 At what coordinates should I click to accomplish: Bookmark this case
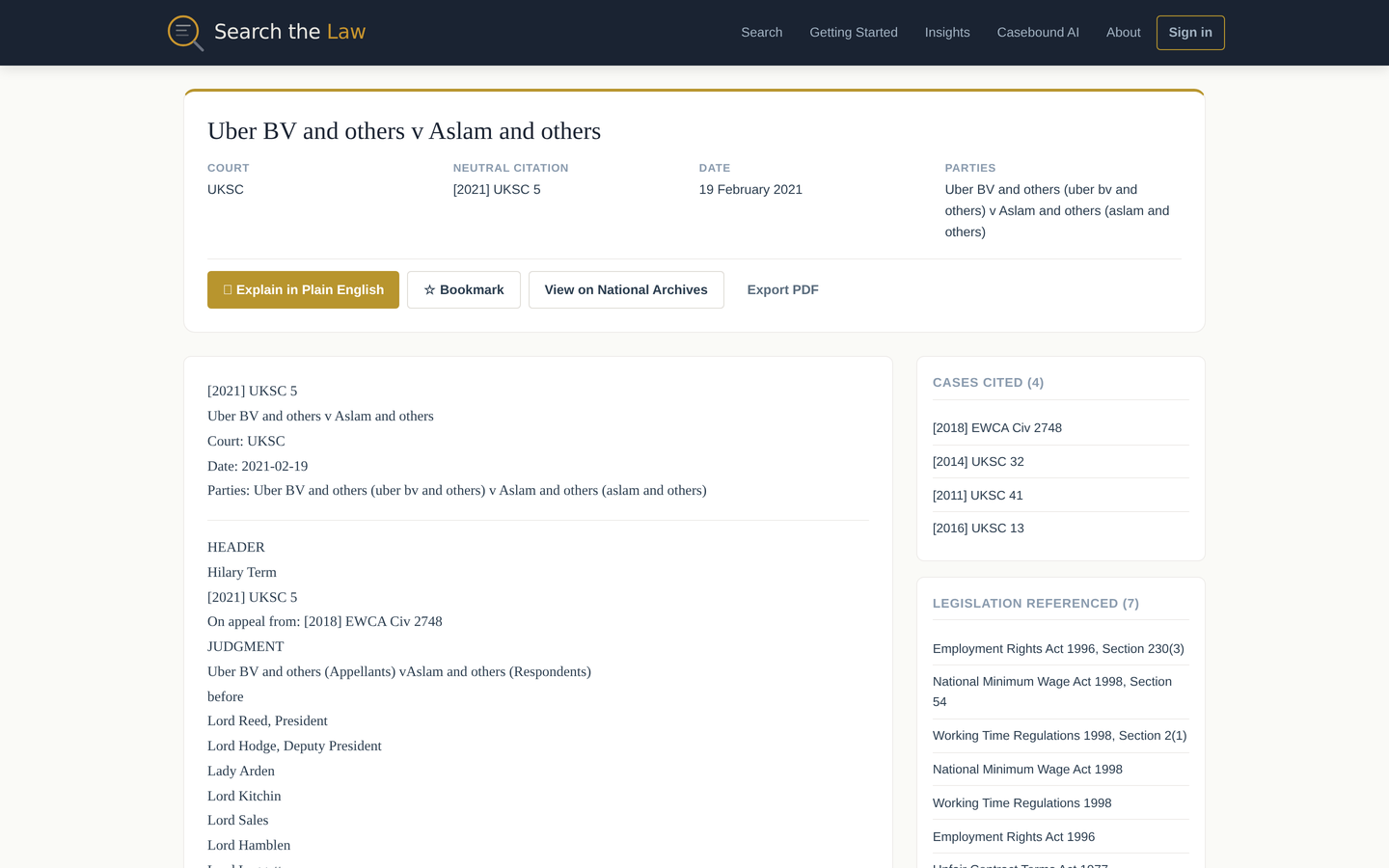point(463,289)
